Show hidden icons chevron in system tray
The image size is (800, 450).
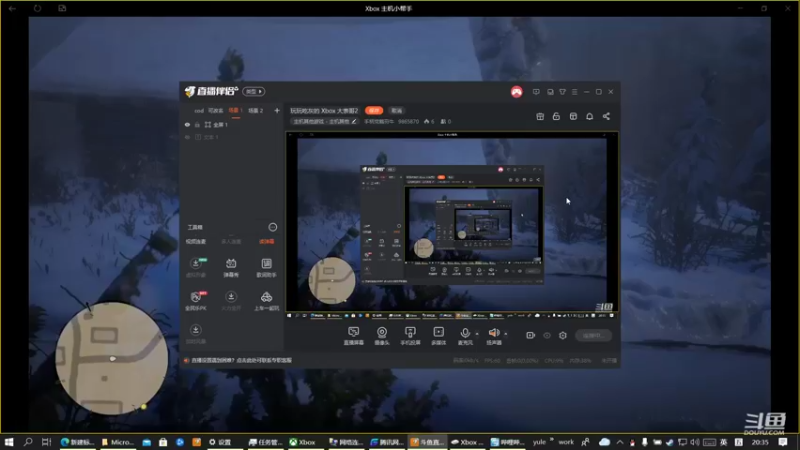pyautogui.click(x=620, y=442)
